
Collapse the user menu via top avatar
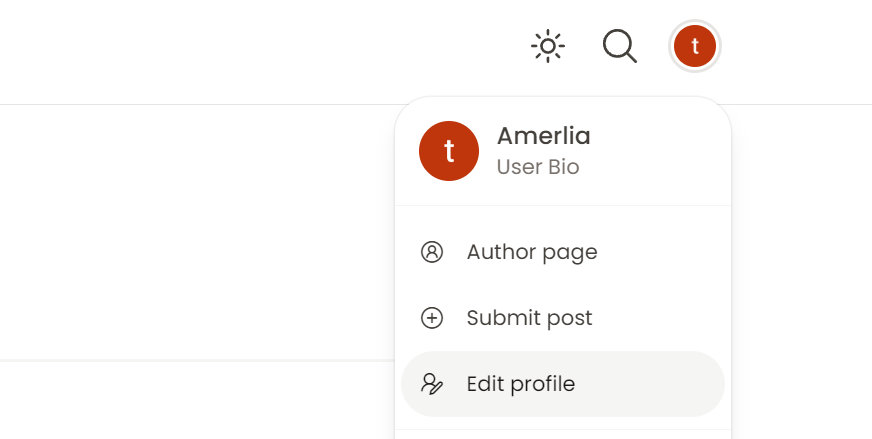coord(695,46)
